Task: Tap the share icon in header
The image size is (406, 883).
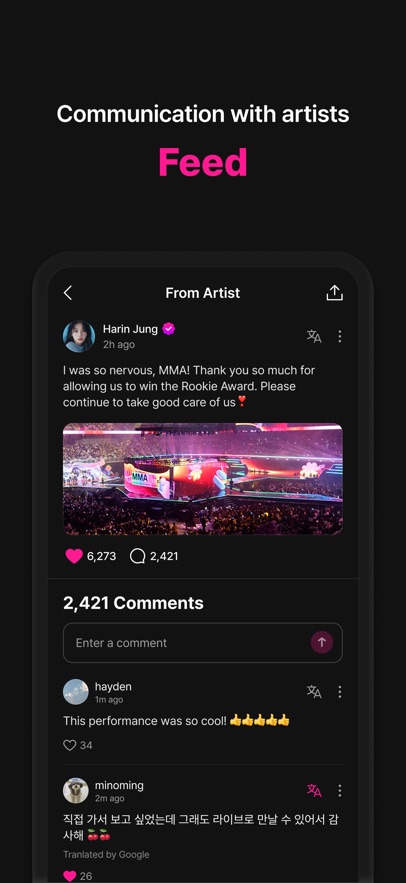Action: pos(334,292)
